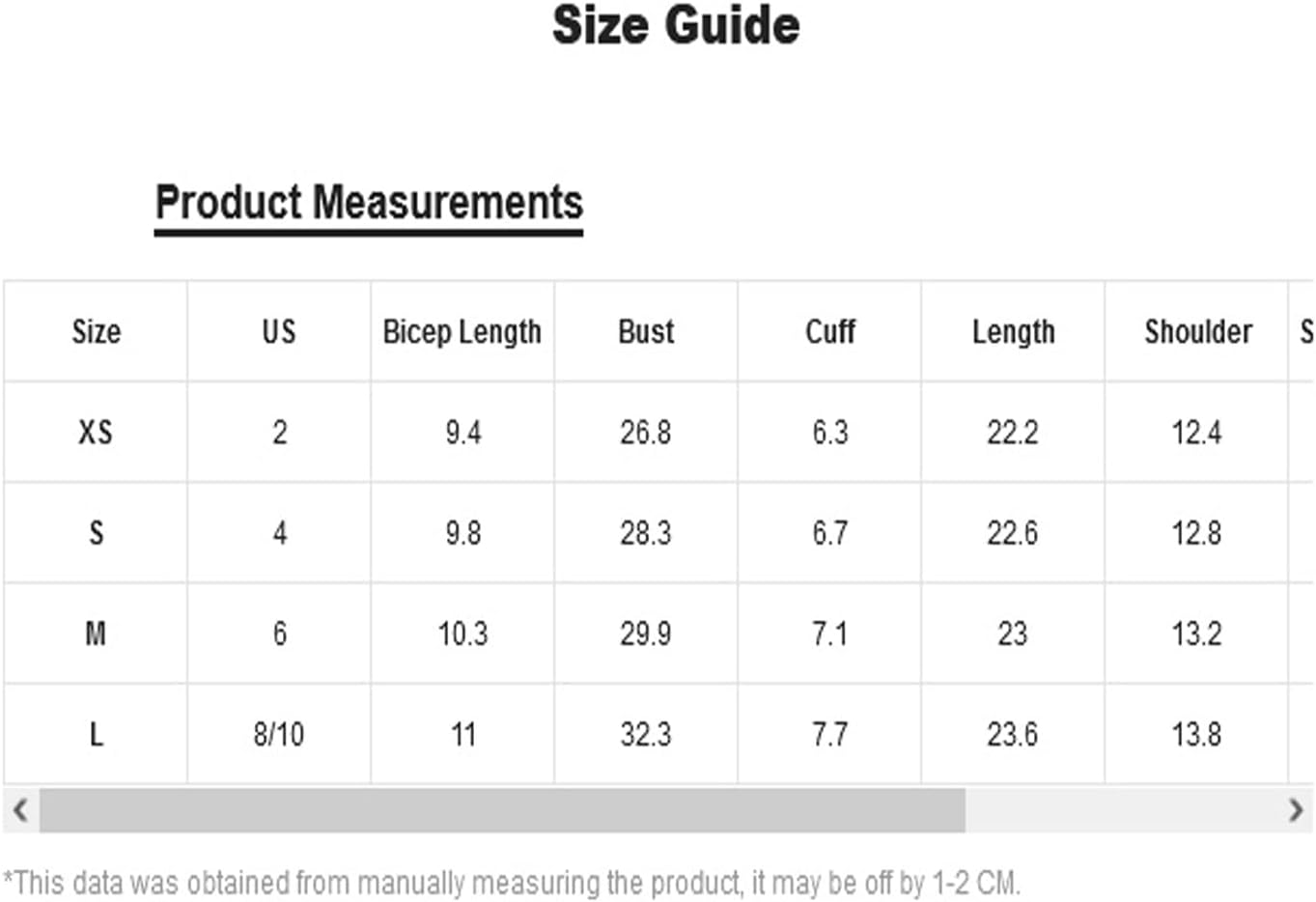Image resolution: width=1316 pixels, height=902 pixels.
Task: Click the horizontal scrollbar thumb
Action: 502,809
